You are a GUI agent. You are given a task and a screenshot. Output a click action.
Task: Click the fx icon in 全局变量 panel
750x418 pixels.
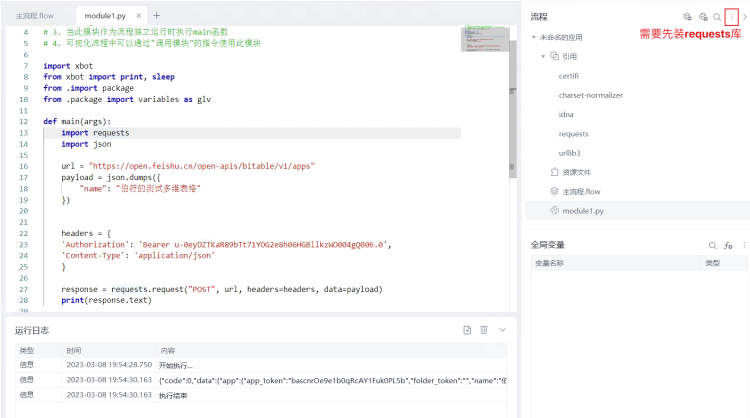(x=728, y=245)
